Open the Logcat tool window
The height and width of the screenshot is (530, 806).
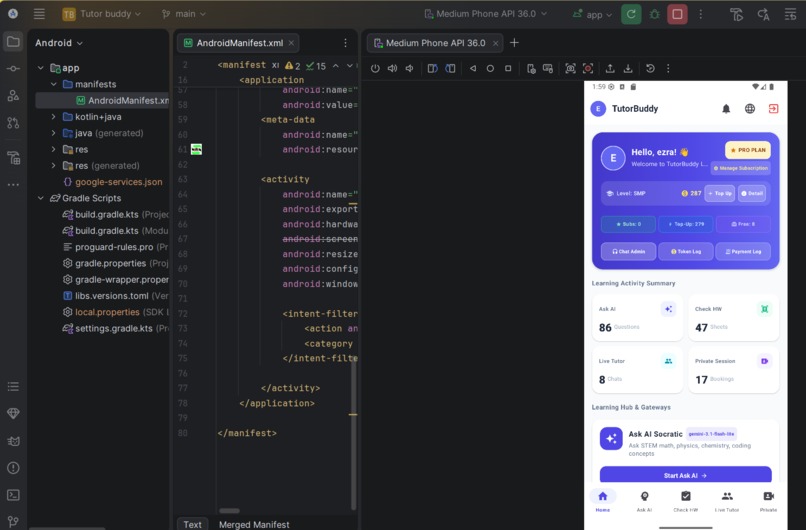coord(13,441)
